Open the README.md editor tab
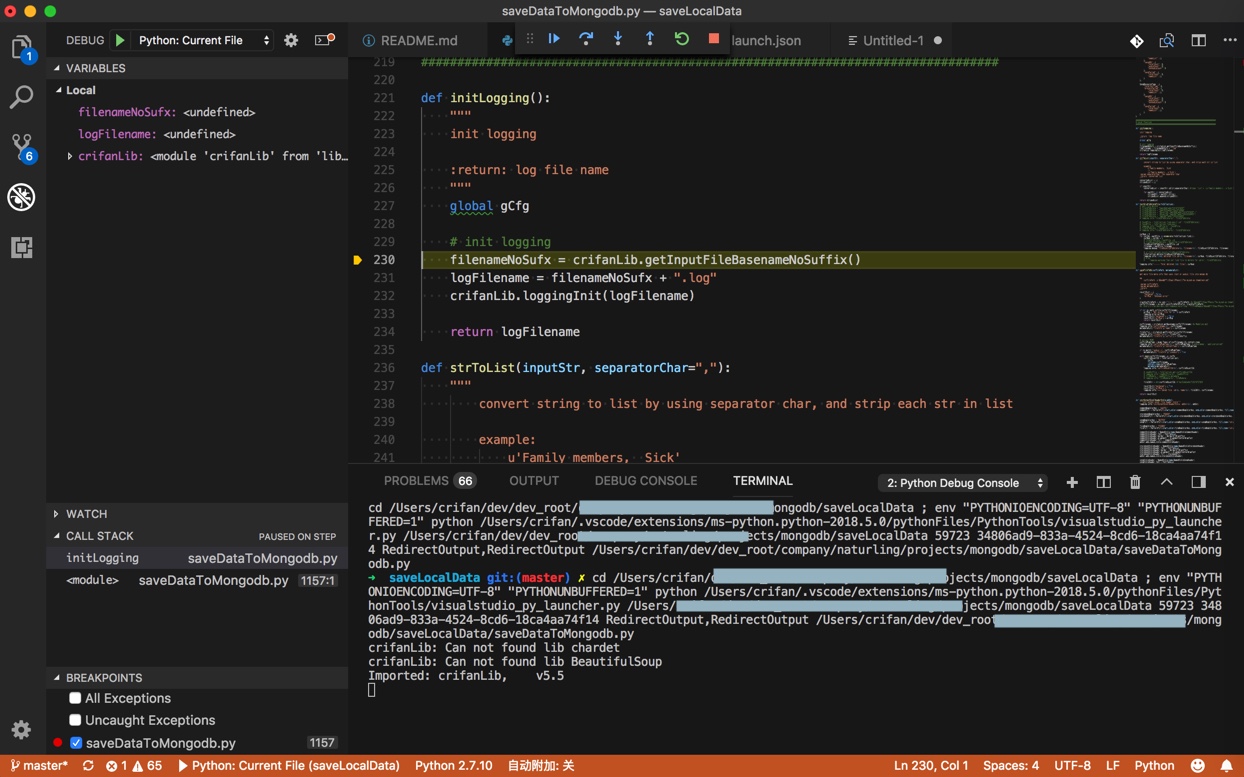 418,40
